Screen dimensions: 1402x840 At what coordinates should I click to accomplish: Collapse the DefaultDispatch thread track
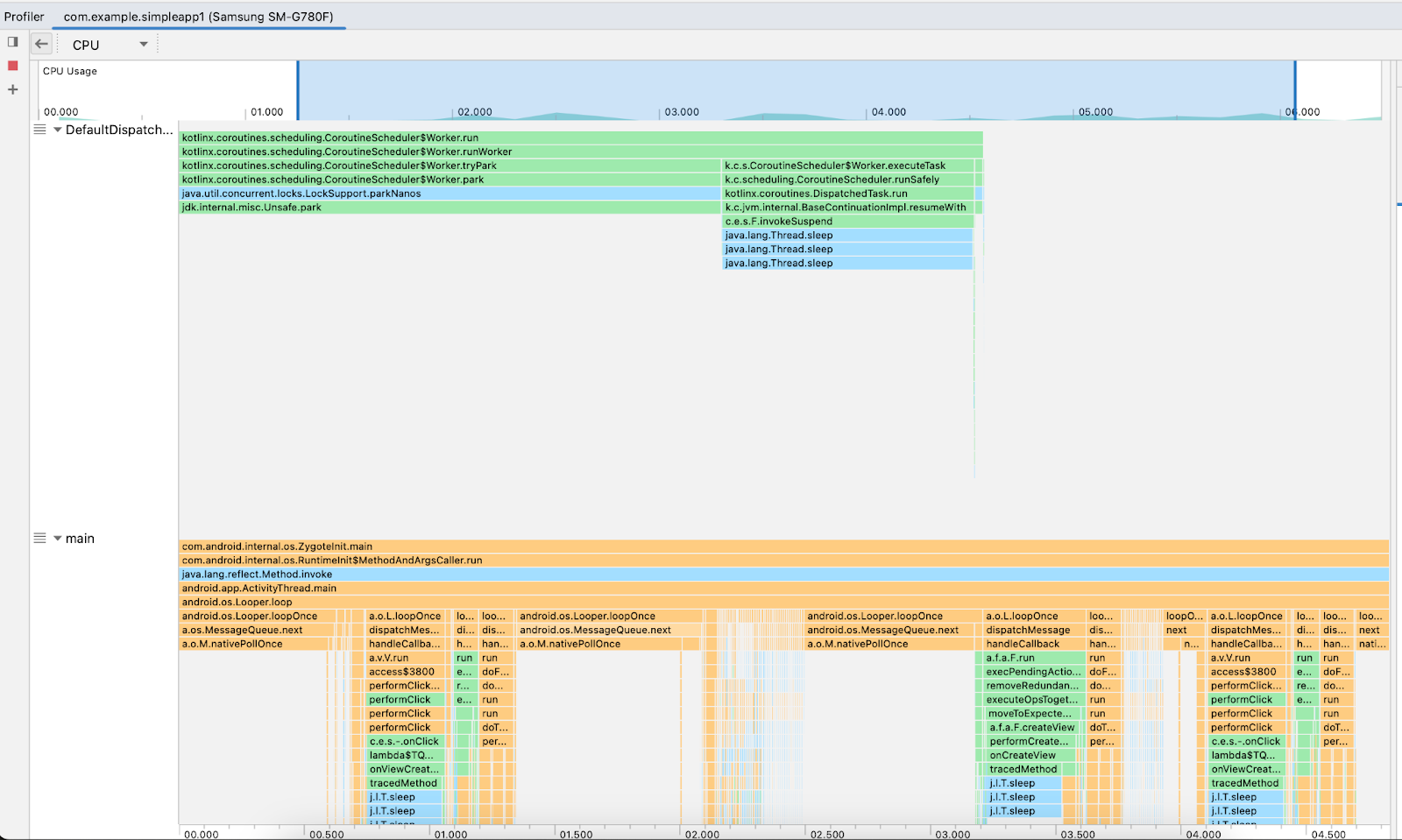pos(58,130)
